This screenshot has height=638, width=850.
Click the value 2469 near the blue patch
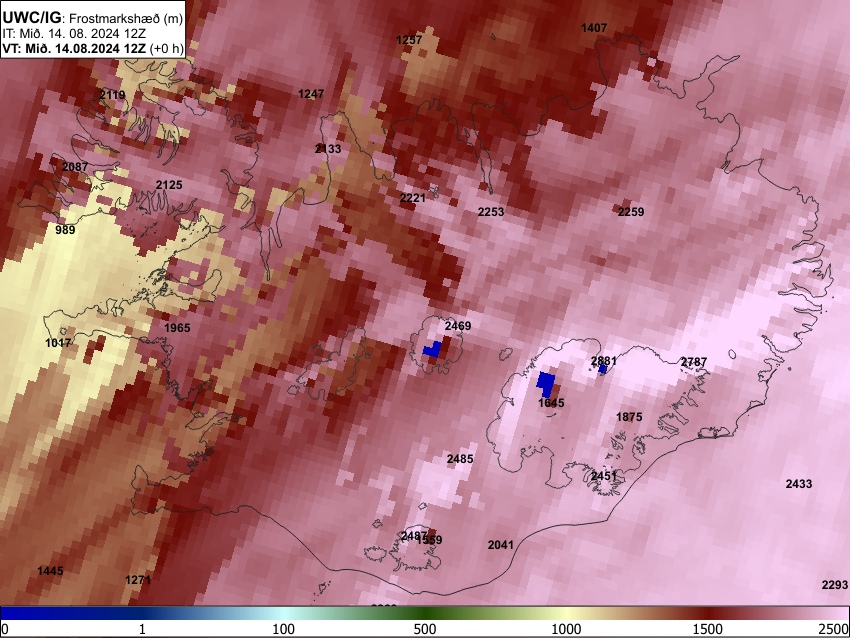coord(458,326)
